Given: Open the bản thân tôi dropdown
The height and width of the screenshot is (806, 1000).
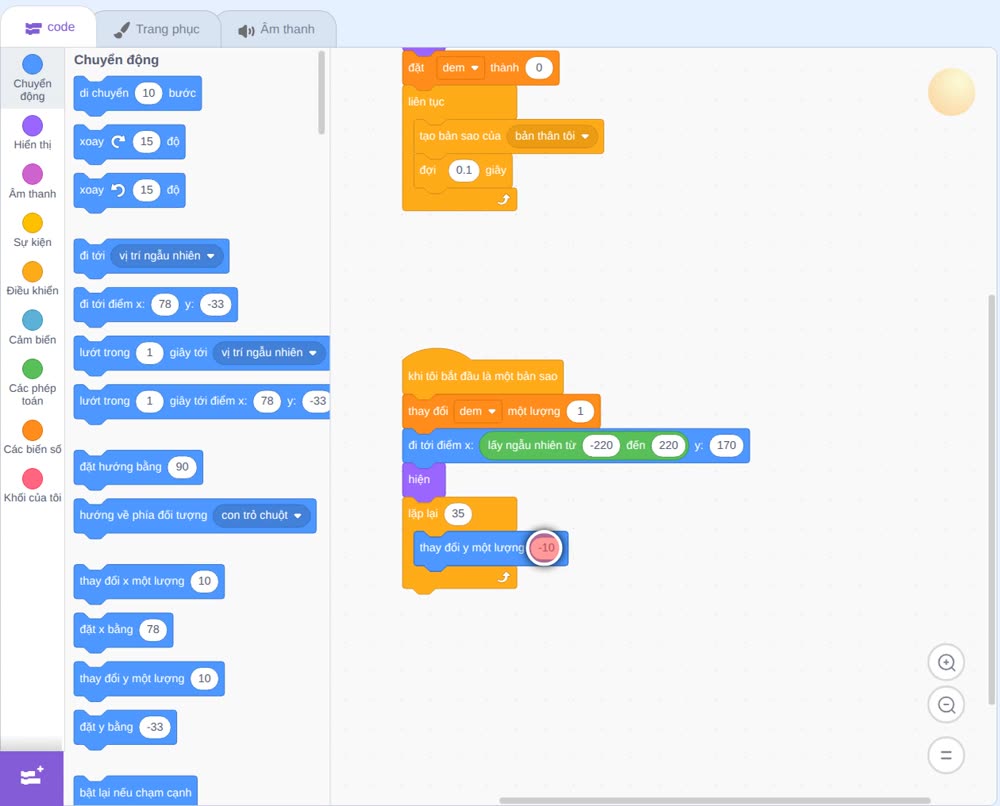Looking at the screenshot, I should [552, 136].
